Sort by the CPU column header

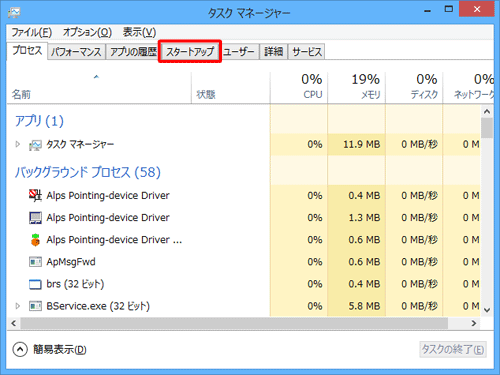(299, 87)
